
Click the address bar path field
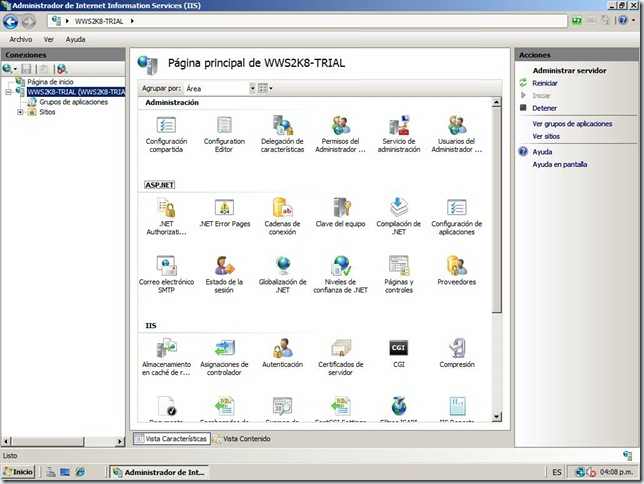[307, 21]
